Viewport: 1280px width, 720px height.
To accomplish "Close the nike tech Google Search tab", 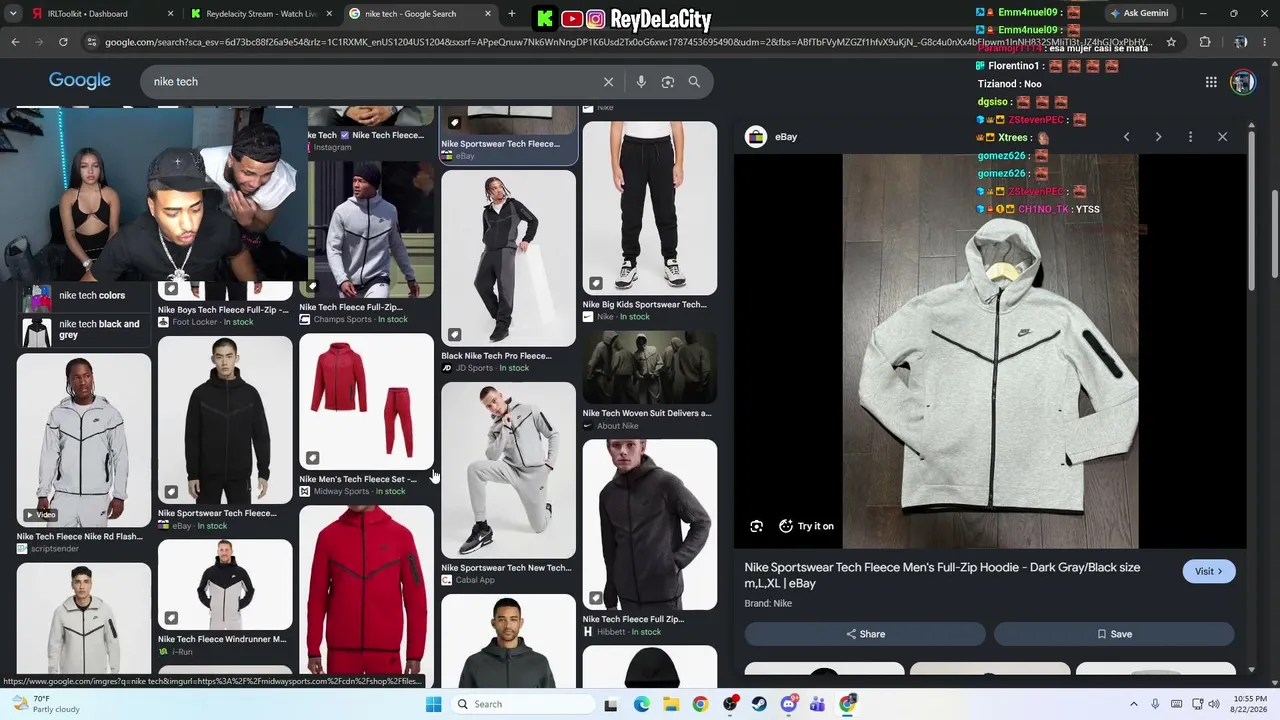I will tap(488, 14).
